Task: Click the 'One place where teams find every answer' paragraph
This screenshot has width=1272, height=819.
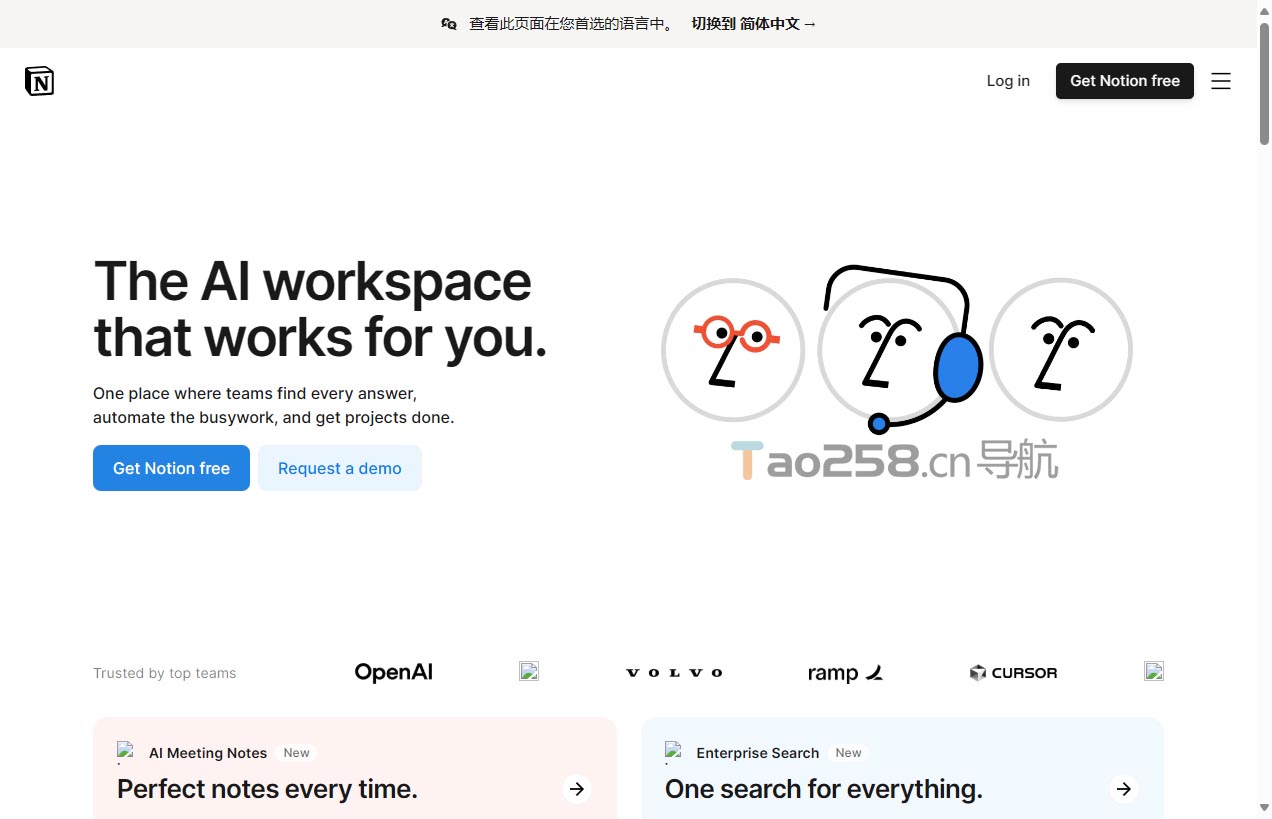Action: pyautogui.click(x=274, y=405)
